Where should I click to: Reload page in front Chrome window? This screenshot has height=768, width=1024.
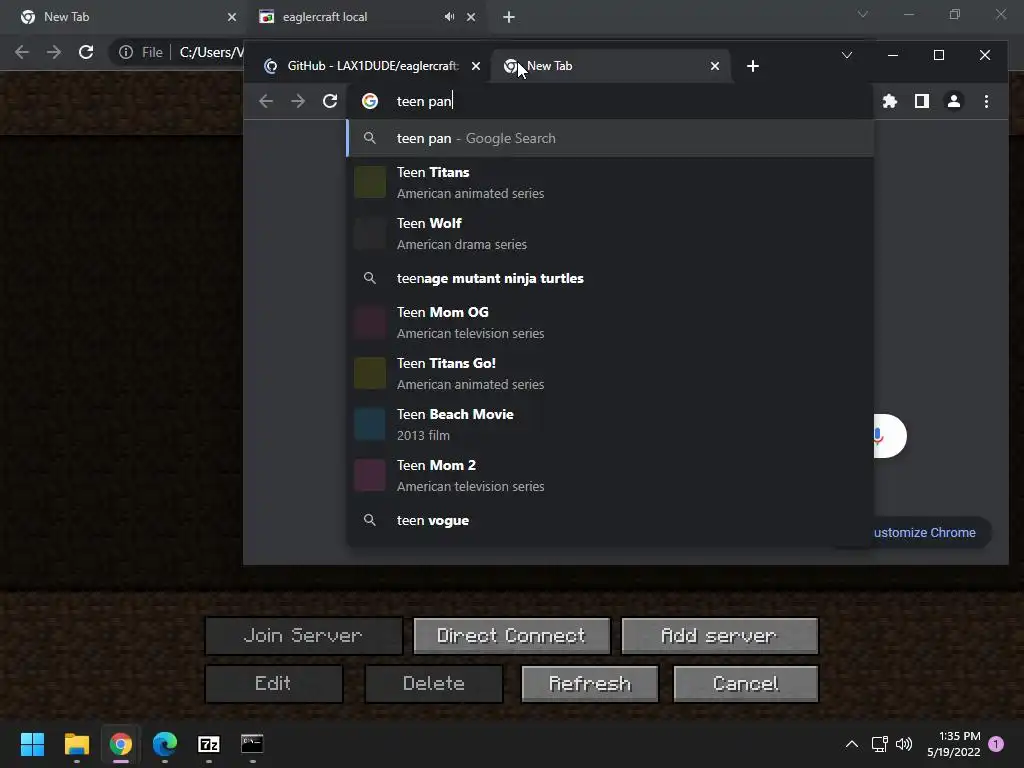tap(330, 101)
